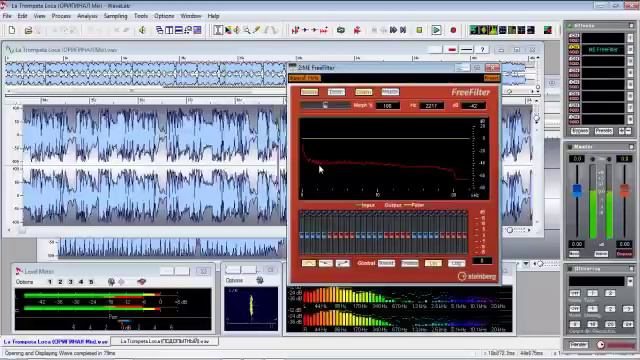Screen dimensions: 640x360
Task: Open the Process menu
Action: pos(61,16)
